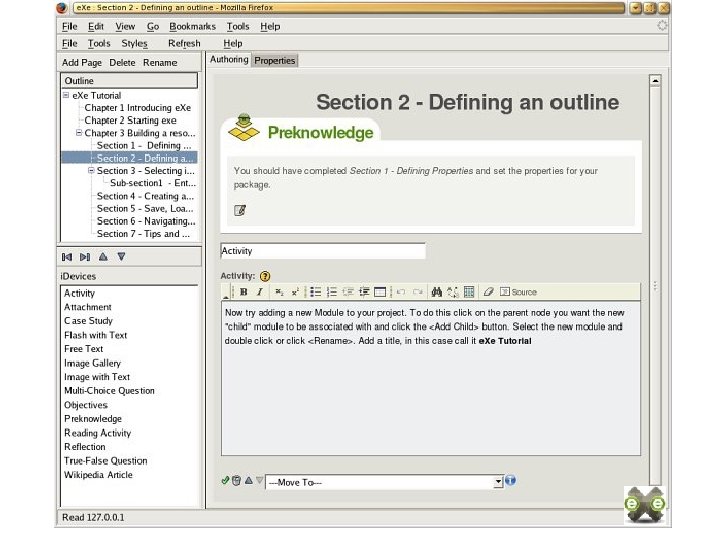Open Firefox Help menu
The image size is (720, 540).
click(270, 27)
